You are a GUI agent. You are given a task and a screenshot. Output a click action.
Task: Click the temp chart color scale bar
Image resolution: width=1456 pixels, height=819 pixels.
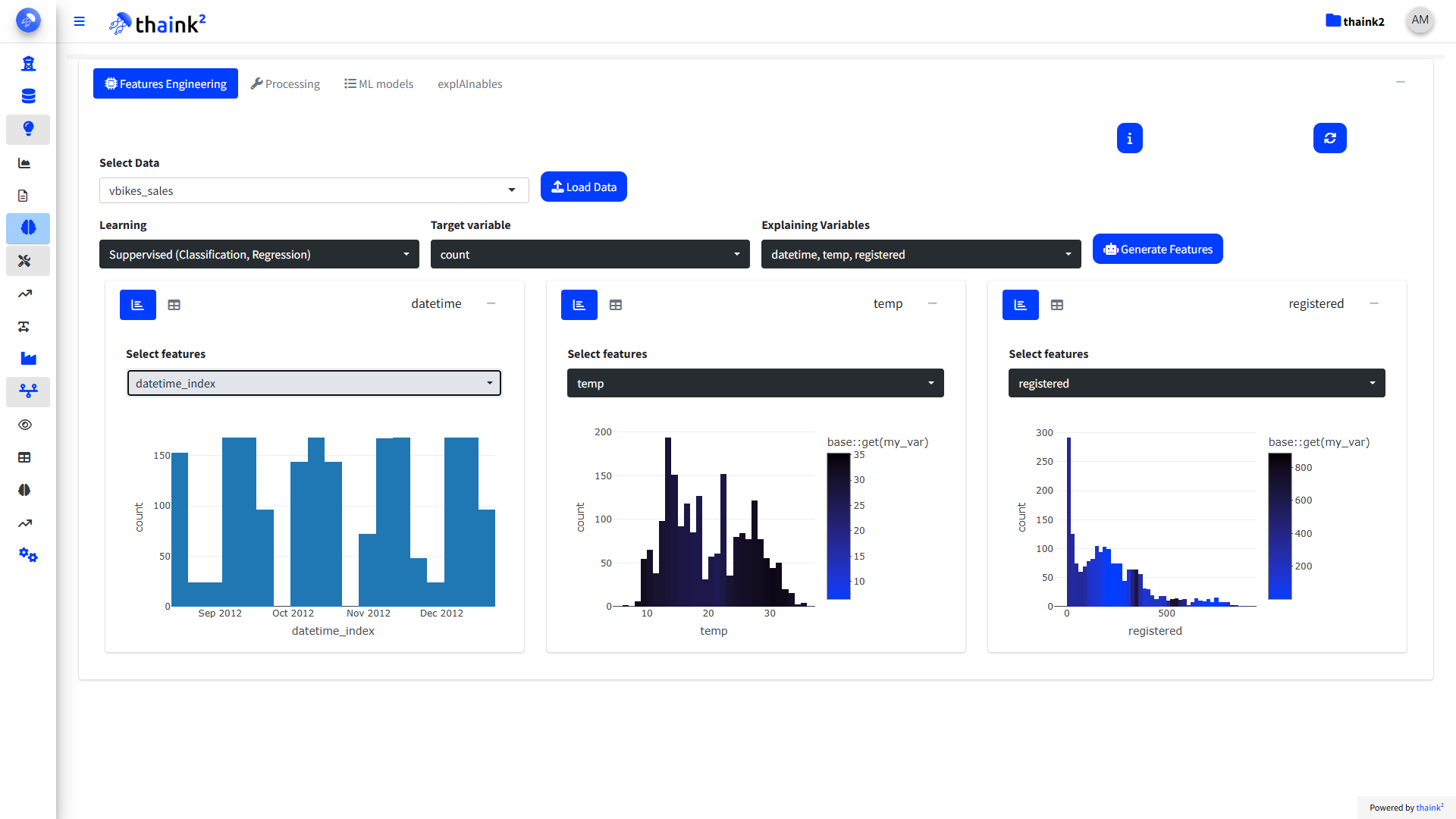pos(838,526)
